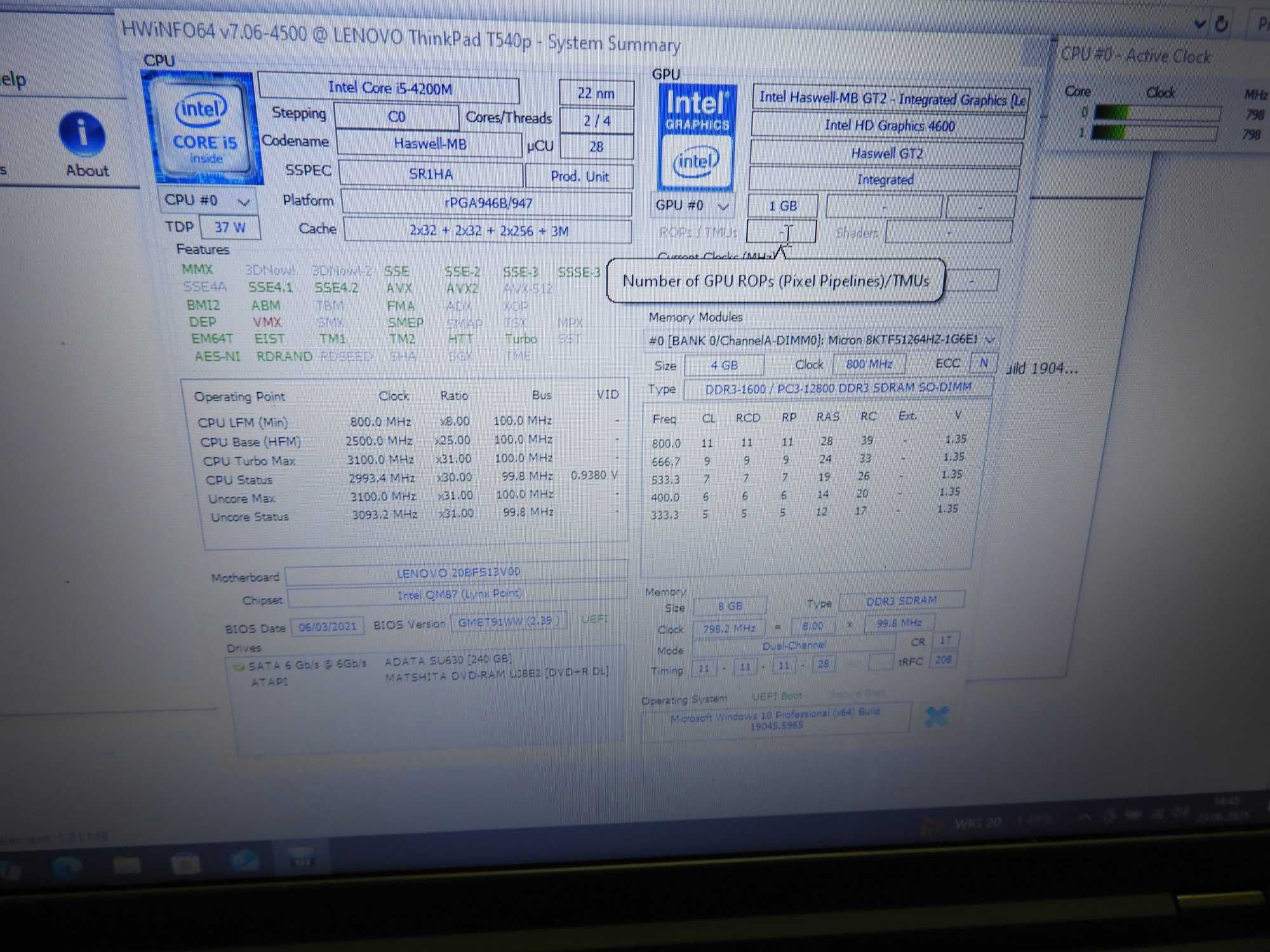Click the green SATA drive status icon
Viewport: 1270px width, 952px height.
pyautogui.click(x=239, y=666)
